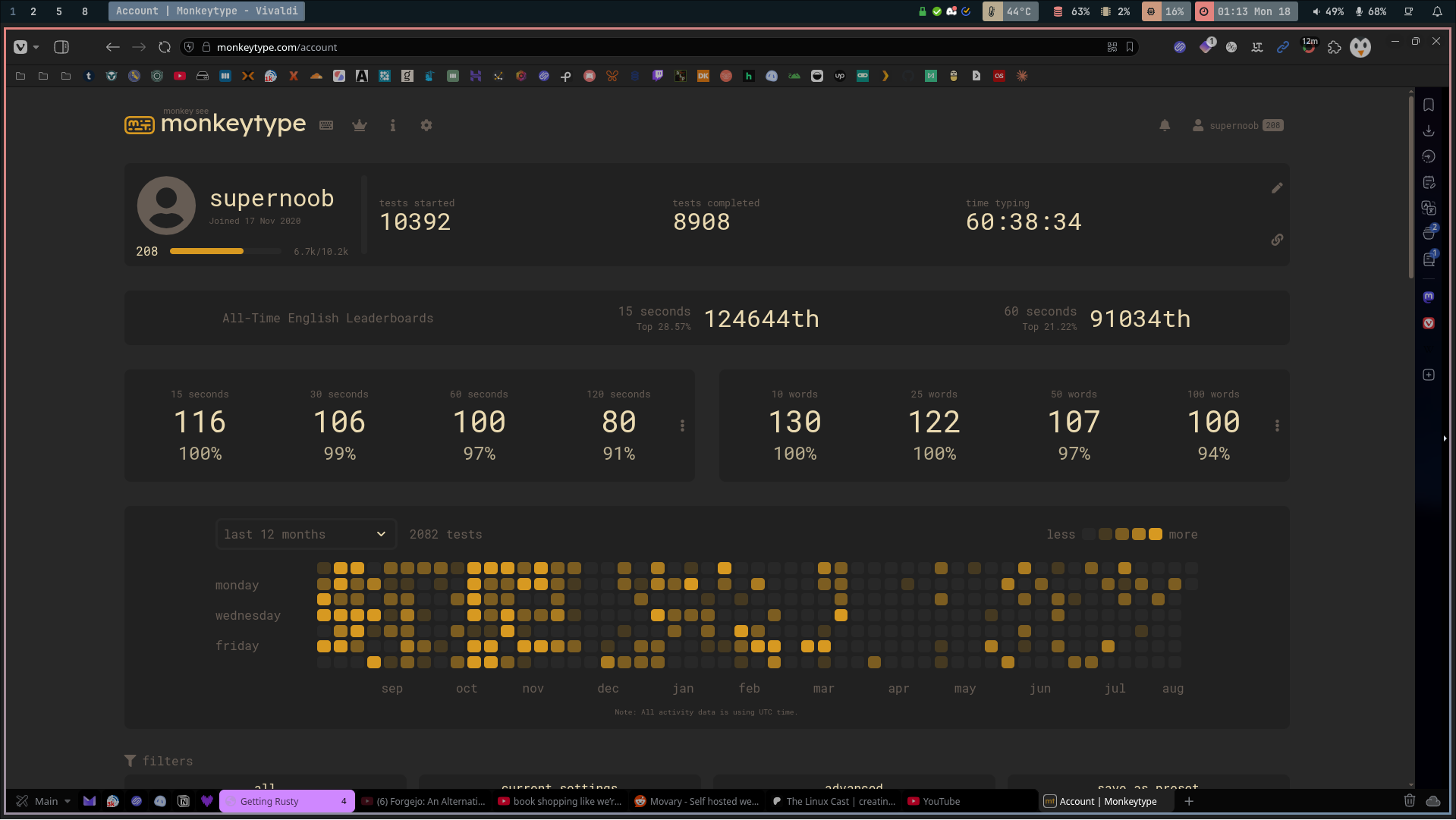
Task: Switch to the Forgejo YouTube tab
Action: (424, 801)
